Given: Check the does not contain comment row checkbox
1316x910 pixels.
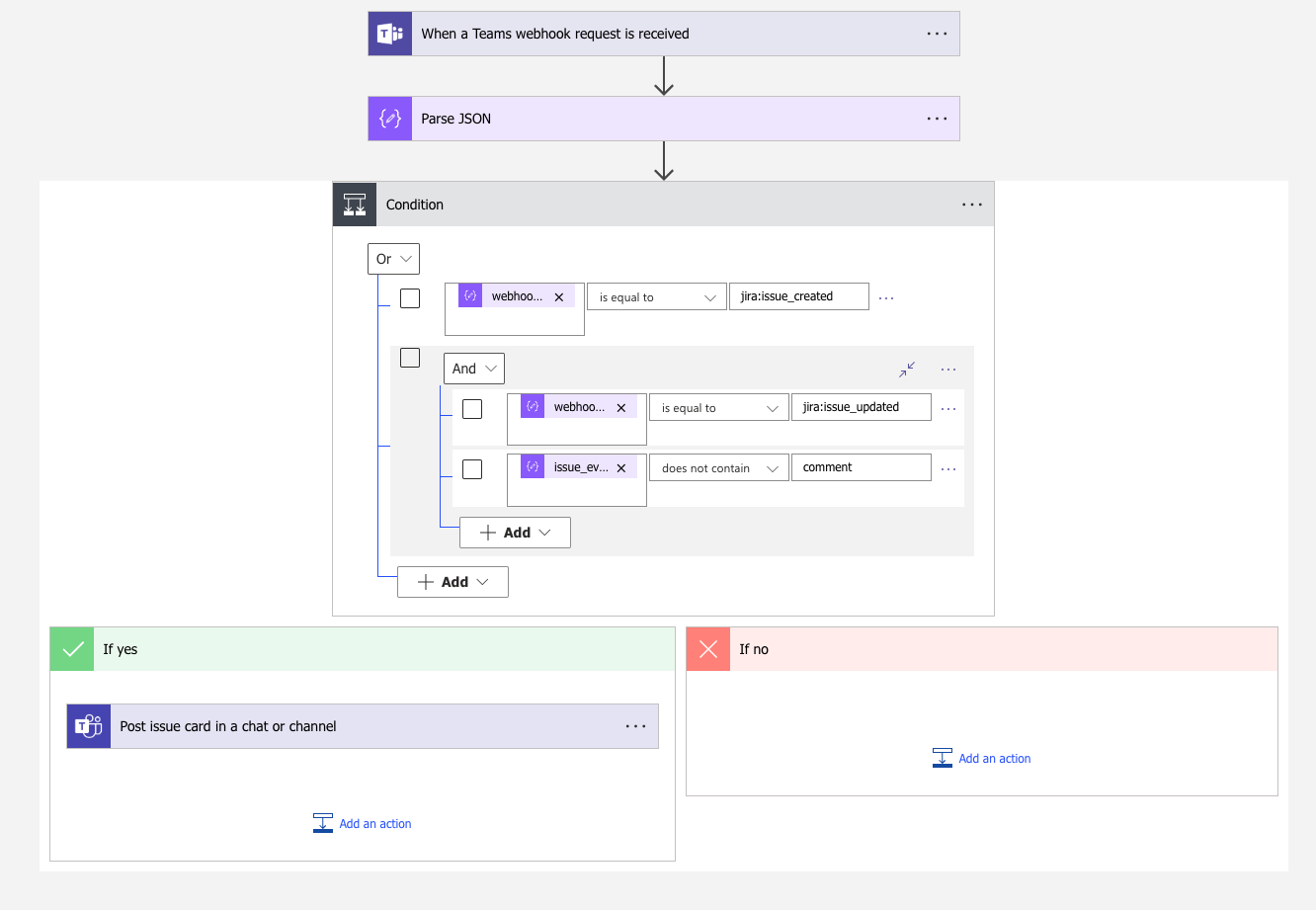Looking at the screenshot, I should click(x=472, y=467).
